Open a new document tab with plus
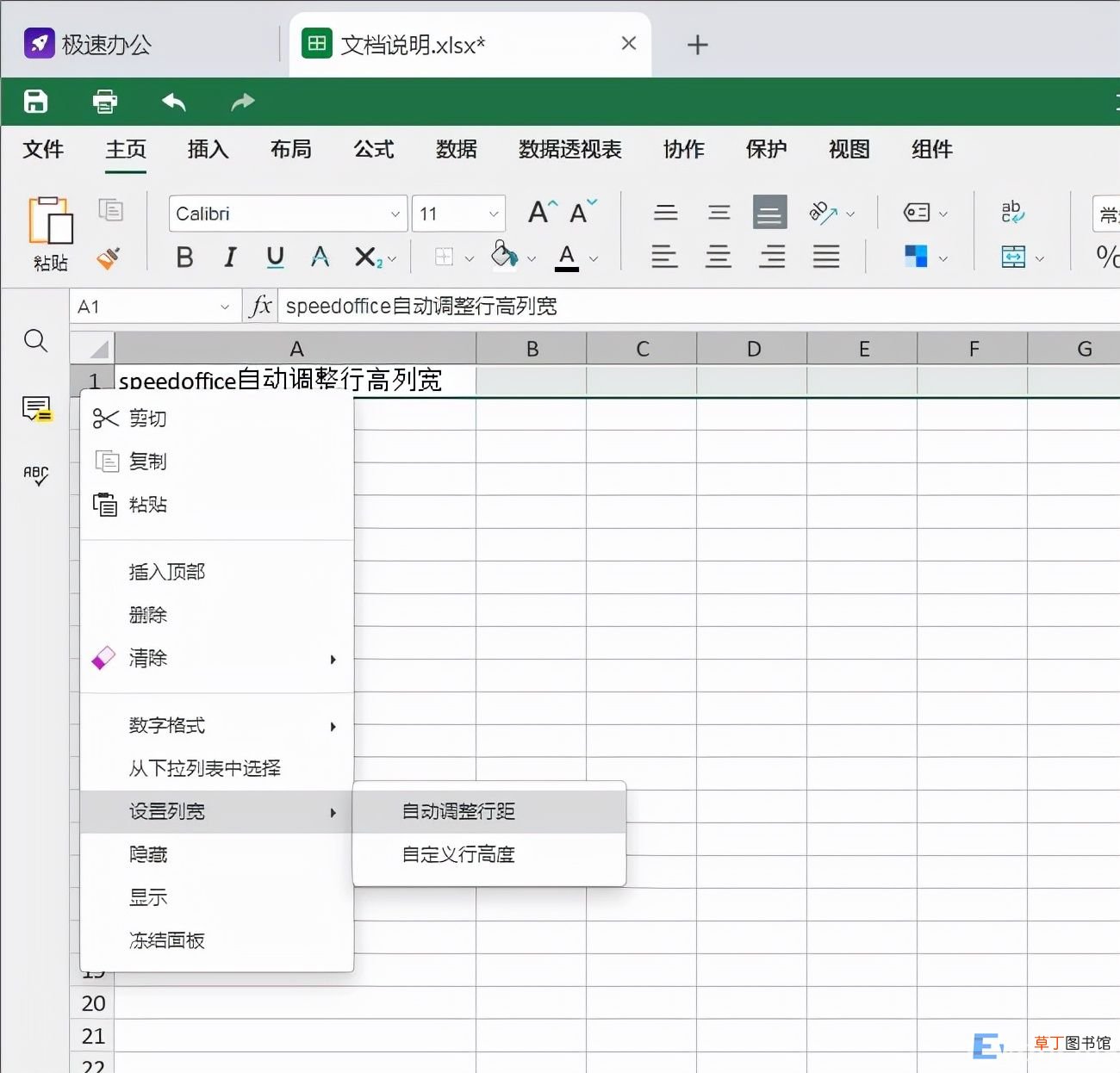 [x=698, y=45]
